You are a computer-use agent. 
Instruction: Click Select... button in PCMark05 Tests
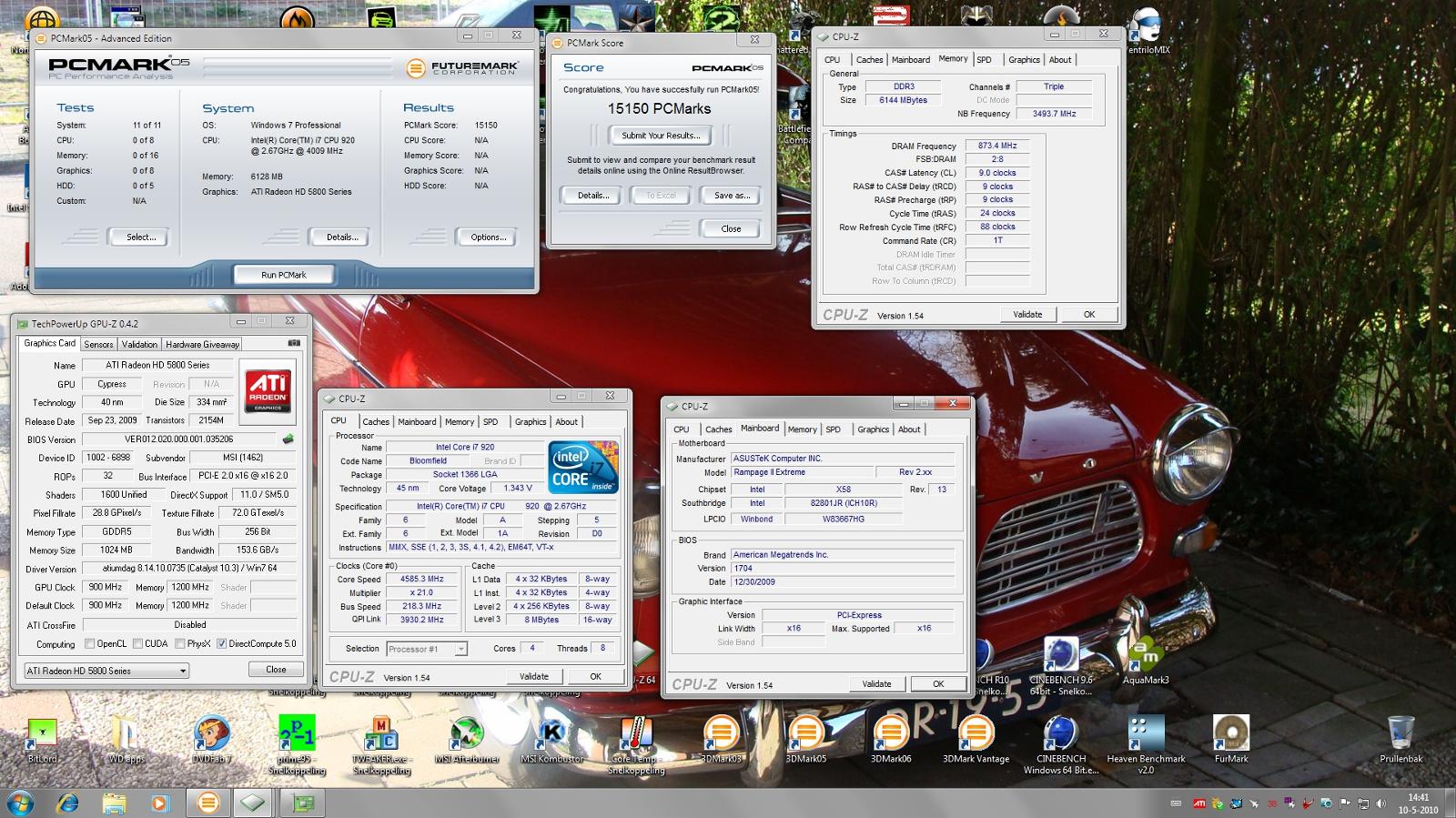coord(141,237)
